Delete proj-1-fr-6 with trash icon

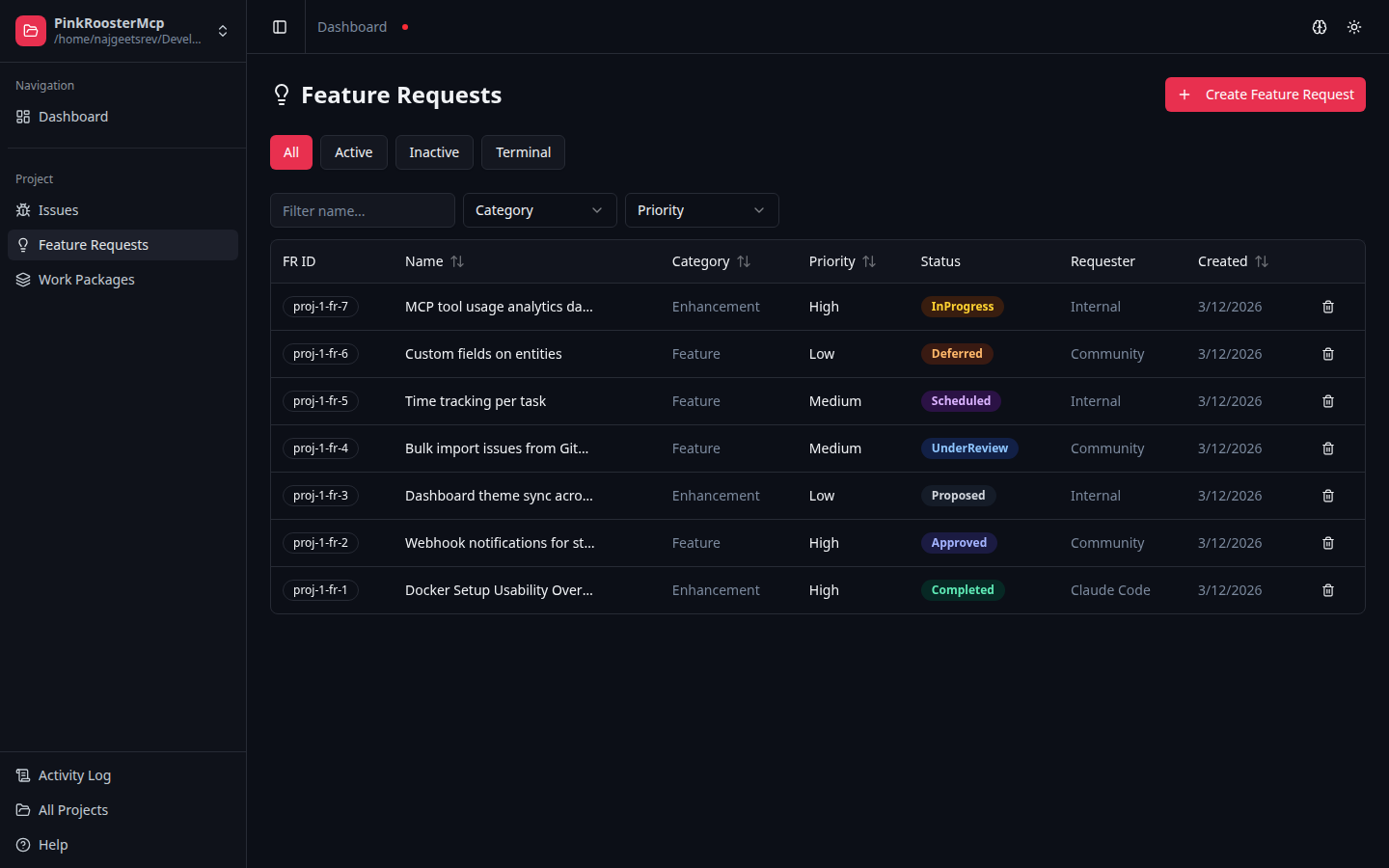click(1328, 354)
